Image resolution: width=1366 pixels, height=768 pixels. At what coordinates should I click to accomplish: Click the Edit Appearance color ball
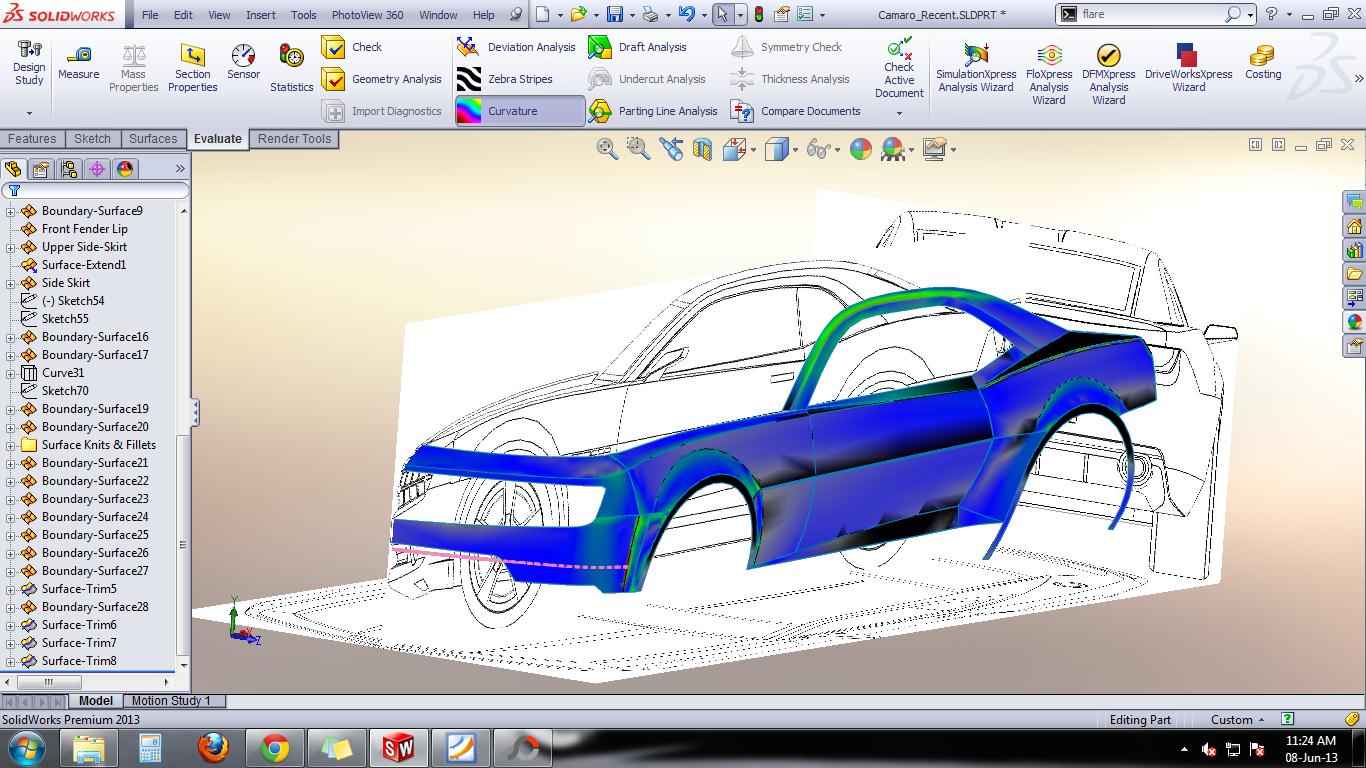tap(860, 150)
